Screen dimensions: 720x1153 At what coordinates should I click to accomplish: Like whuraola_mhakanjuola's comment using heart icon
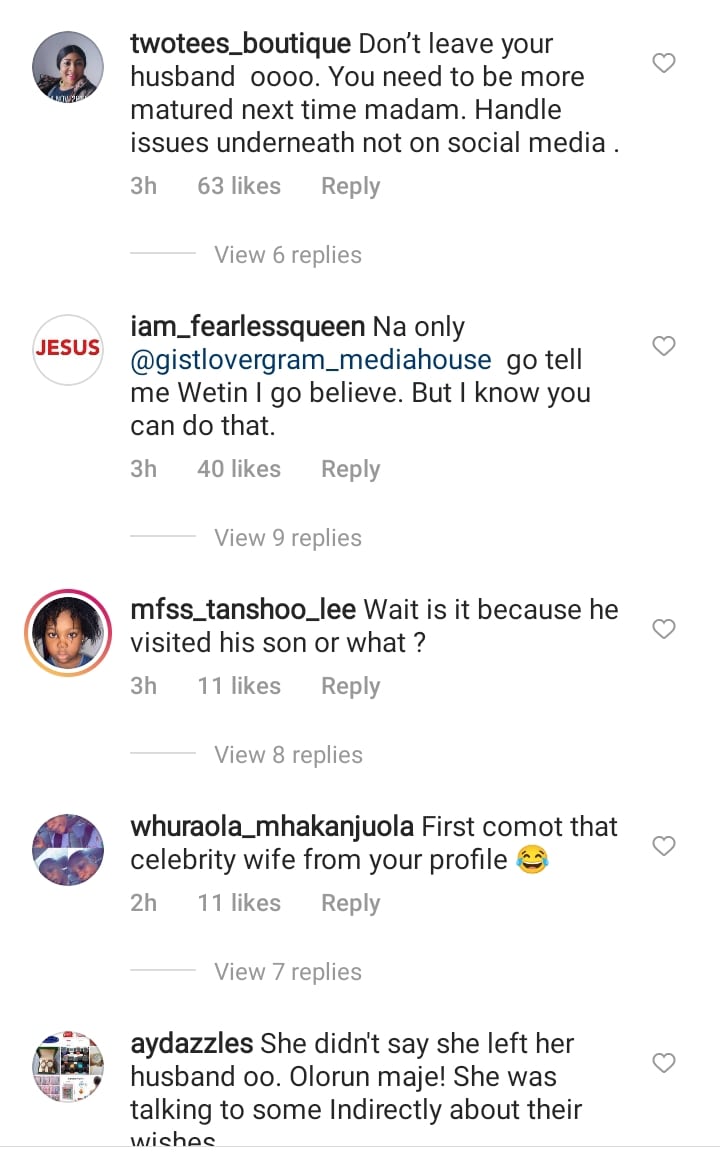click(x=664, y=846)
